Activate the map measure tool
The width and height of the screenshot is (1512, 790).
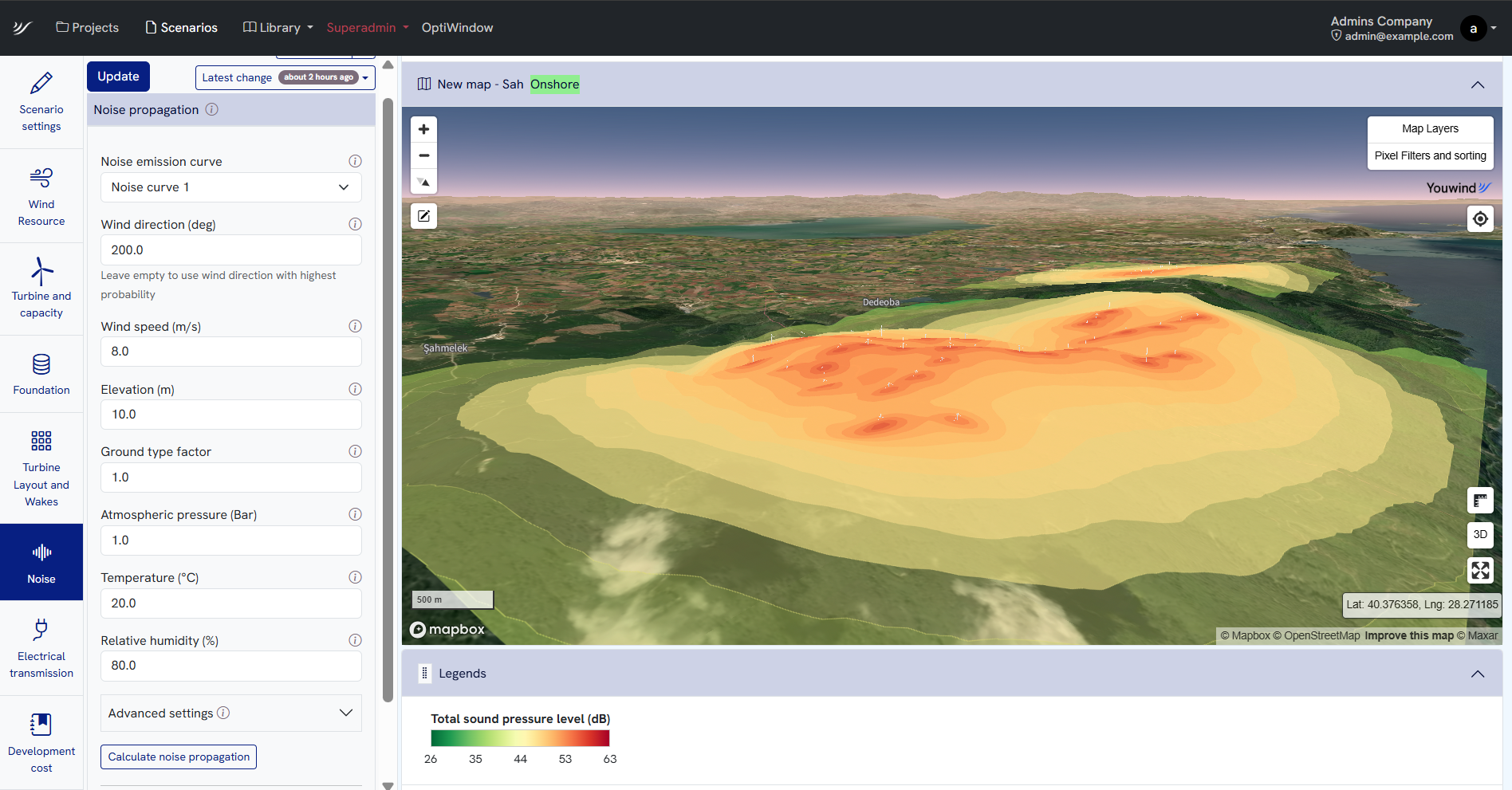point(1480,501)
